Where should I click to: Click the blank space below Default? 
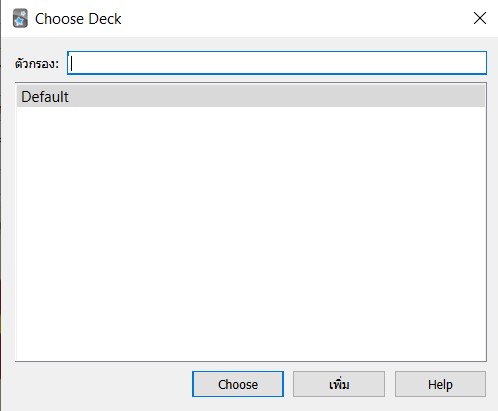point(251,233)
